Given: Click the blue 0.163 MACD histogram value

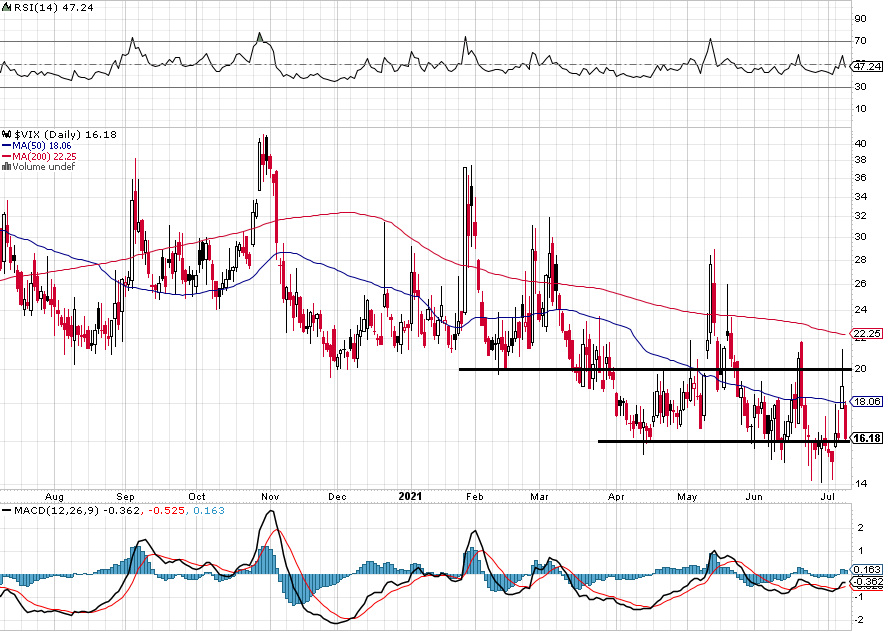Looking at the screenshot, I should click(x=209, y=510).
